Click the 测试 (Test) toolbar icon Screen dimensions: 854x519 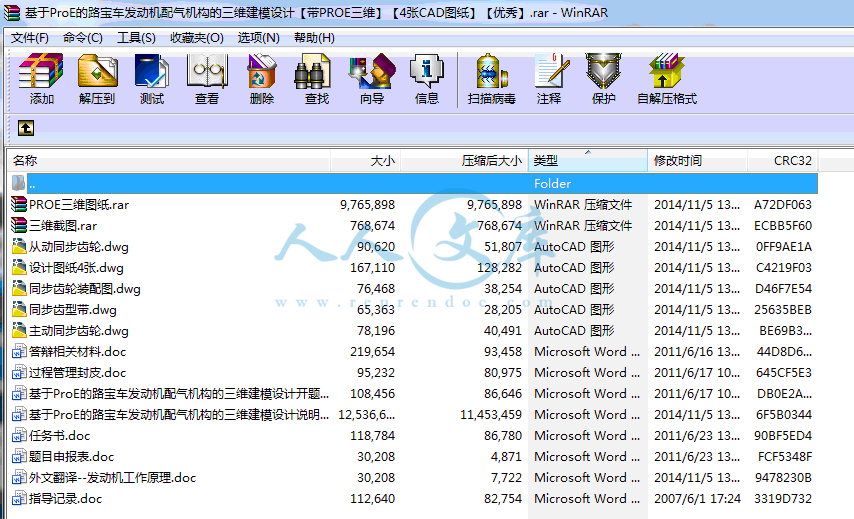coord(152,71)
